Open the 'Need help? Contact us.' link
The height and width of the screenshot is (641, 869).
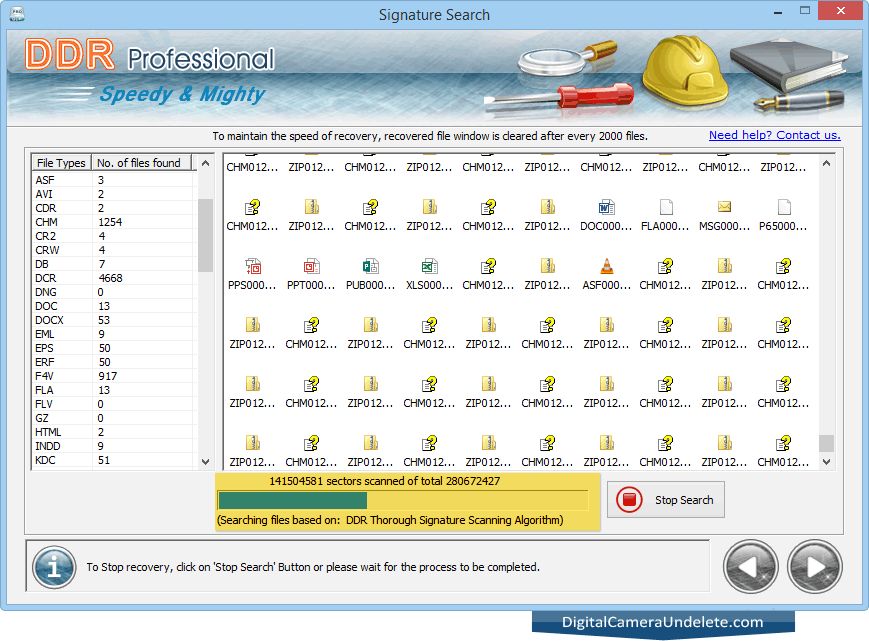pyautogui.click(x=774, y=135)
